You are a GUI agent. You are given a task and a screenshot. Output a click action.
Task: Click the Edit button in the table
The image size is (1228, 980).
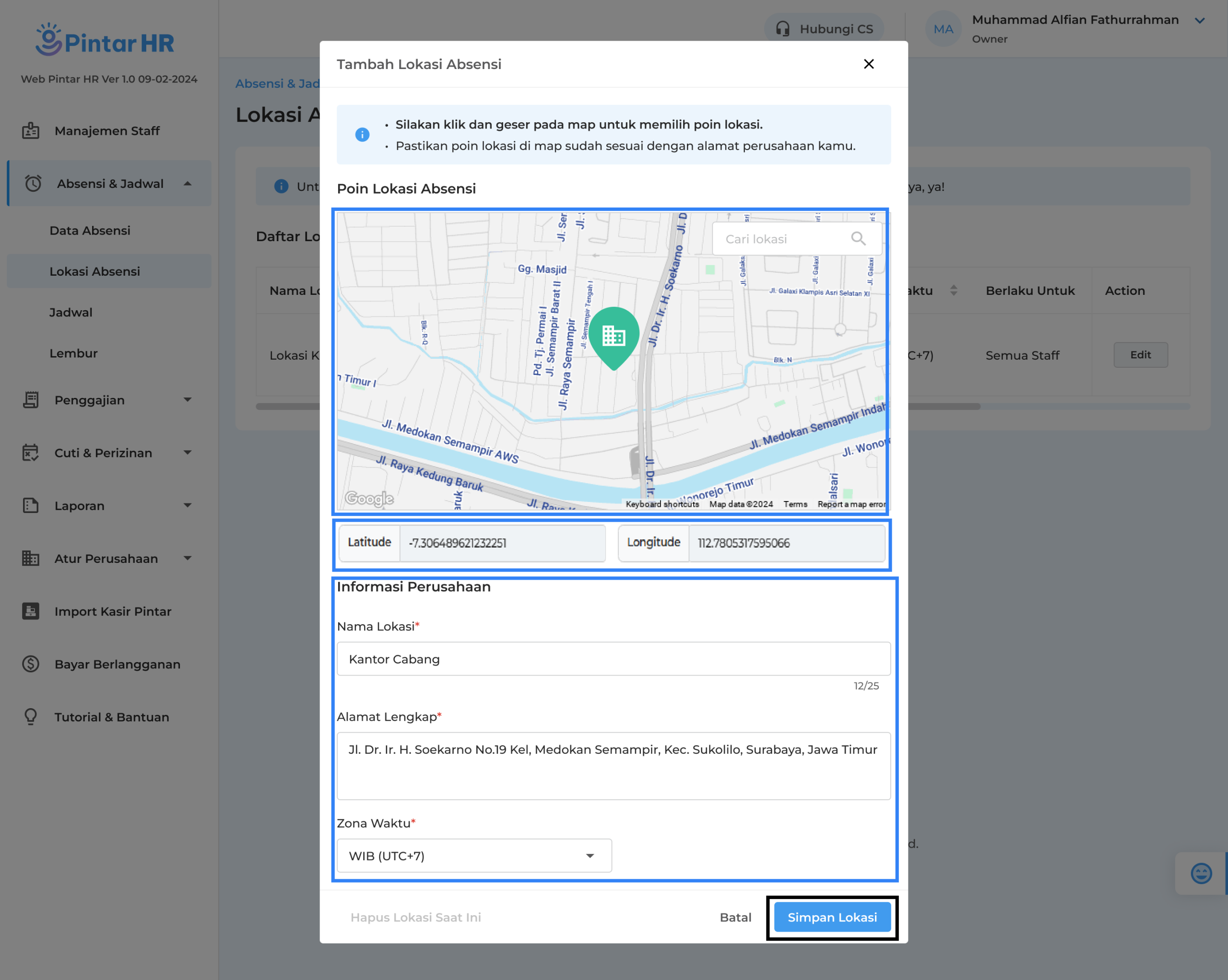(x=1140, y=355)
